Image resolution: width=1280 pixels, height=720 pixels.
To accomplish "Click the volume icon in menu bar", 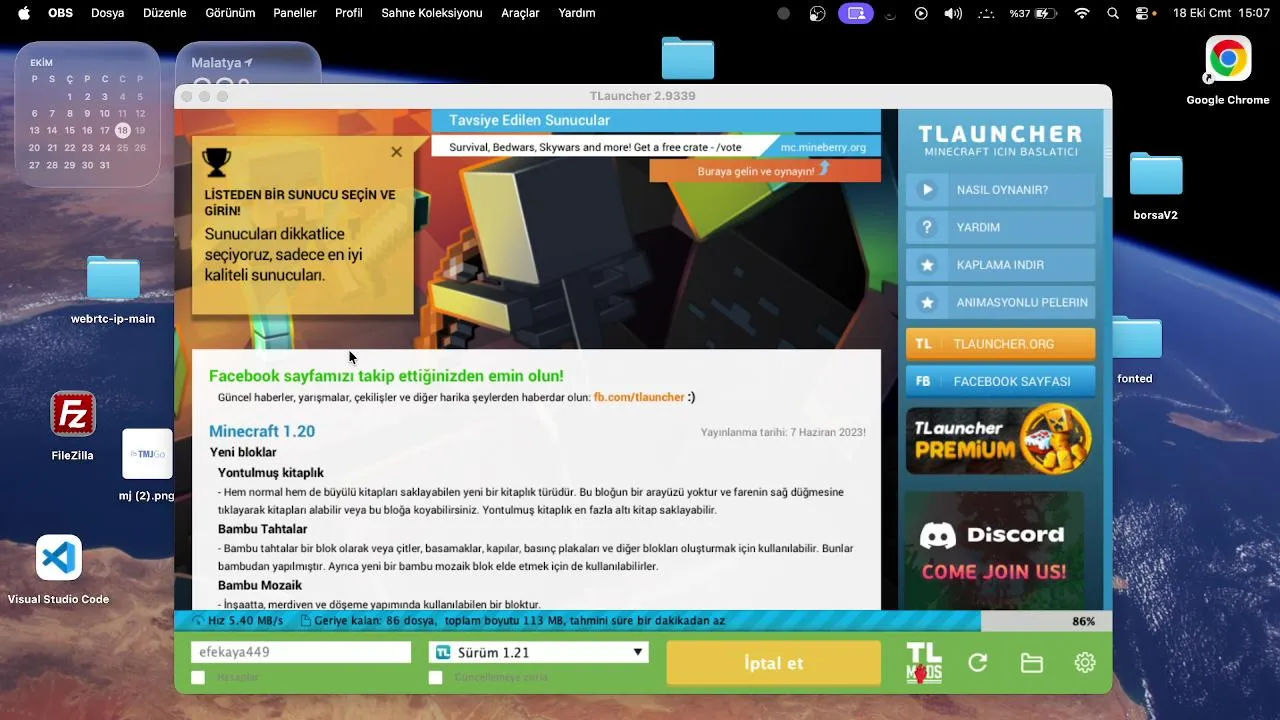I will pos(953,13).
